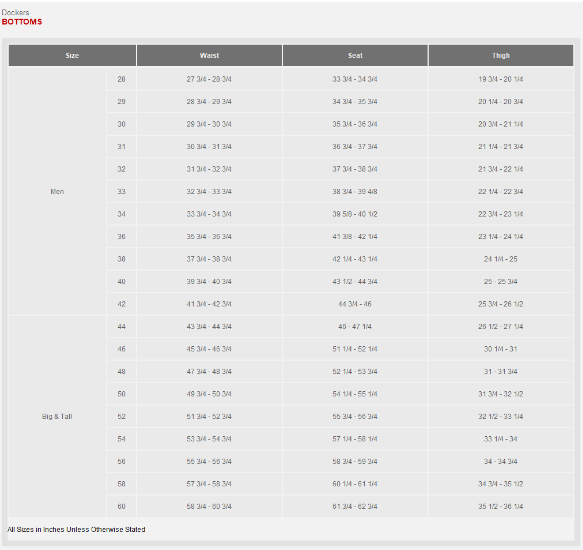The width and height of the screenshot is (583, 550).
Task: Click thigh value 35 1/2 - 36 1/4
Action: click(x=500, y=506)
